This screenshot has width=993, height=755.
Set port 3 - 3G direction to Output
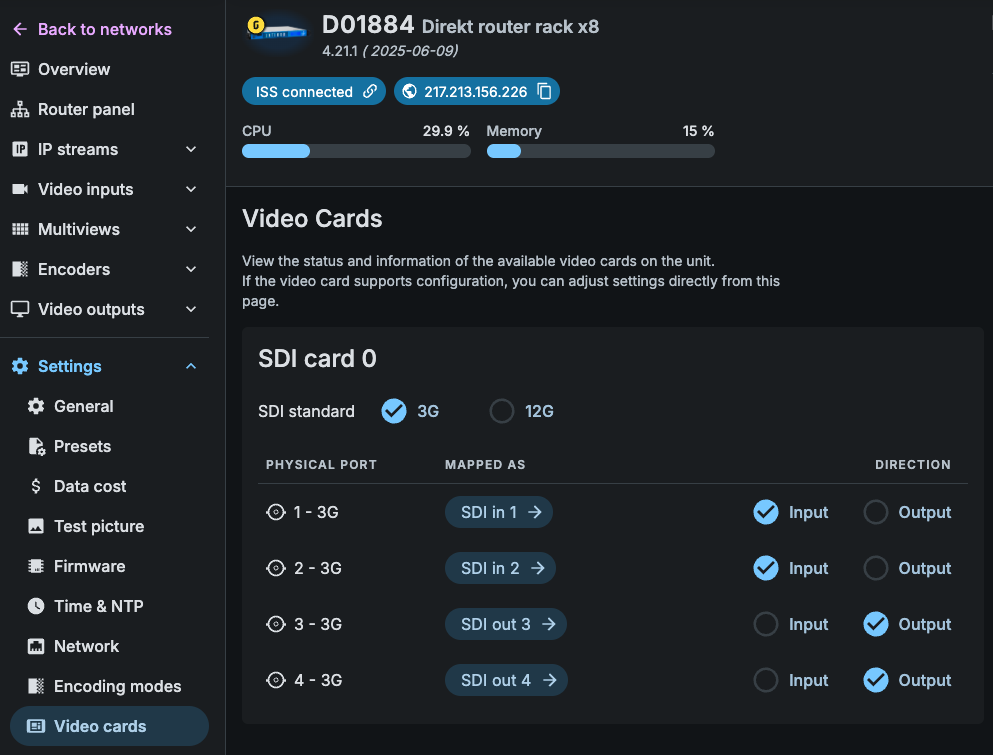tap(876, 624)
